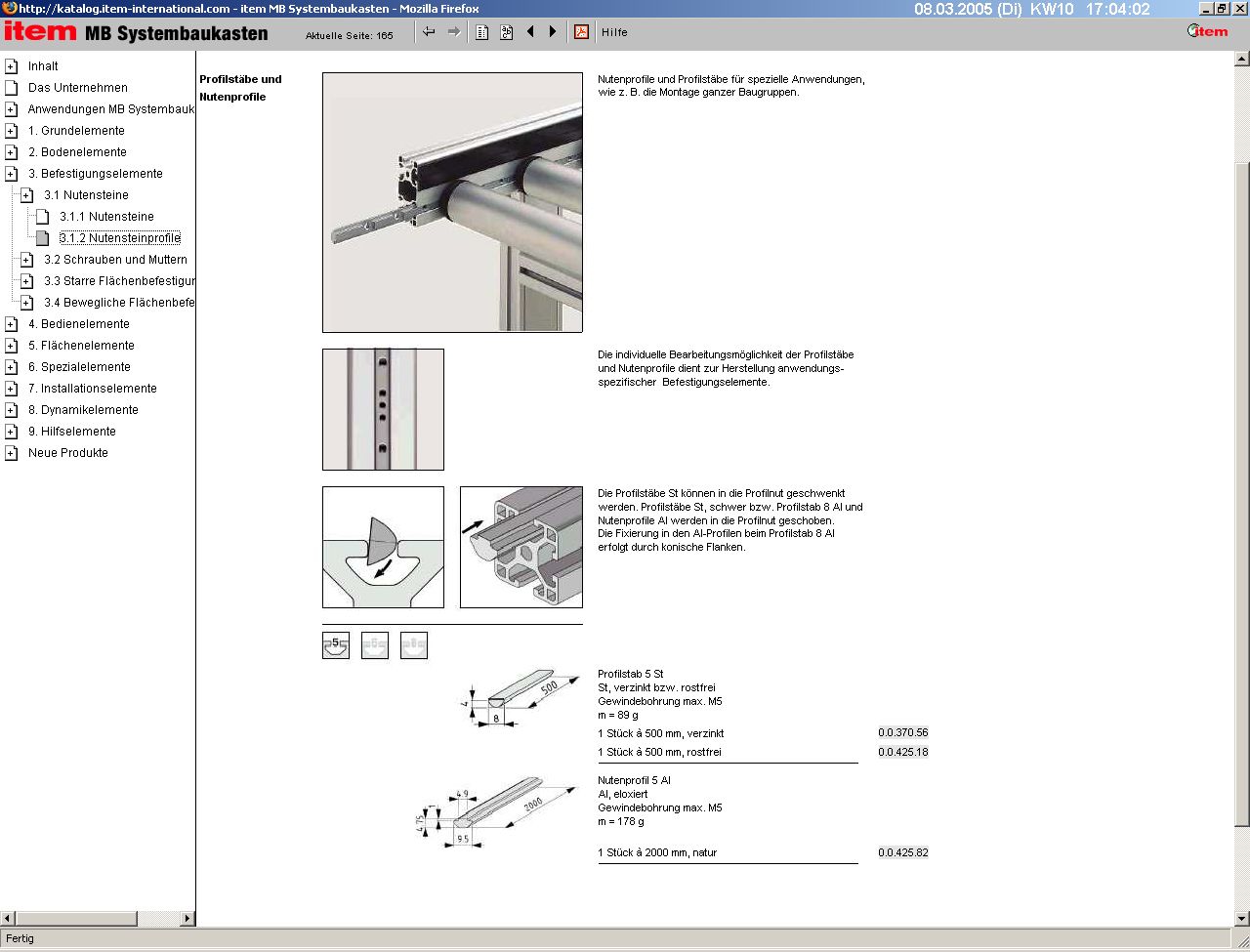Select the size 5 groove profile icon

coord(336,645)
